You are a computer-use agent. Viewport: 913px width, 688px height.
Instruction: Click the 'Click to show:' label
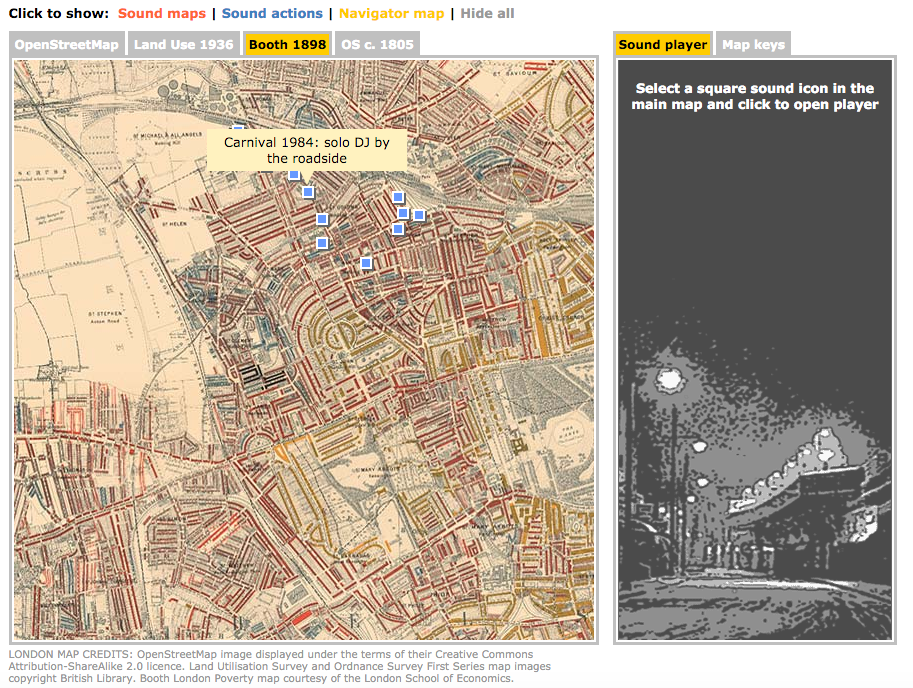(x=59, y=13)
